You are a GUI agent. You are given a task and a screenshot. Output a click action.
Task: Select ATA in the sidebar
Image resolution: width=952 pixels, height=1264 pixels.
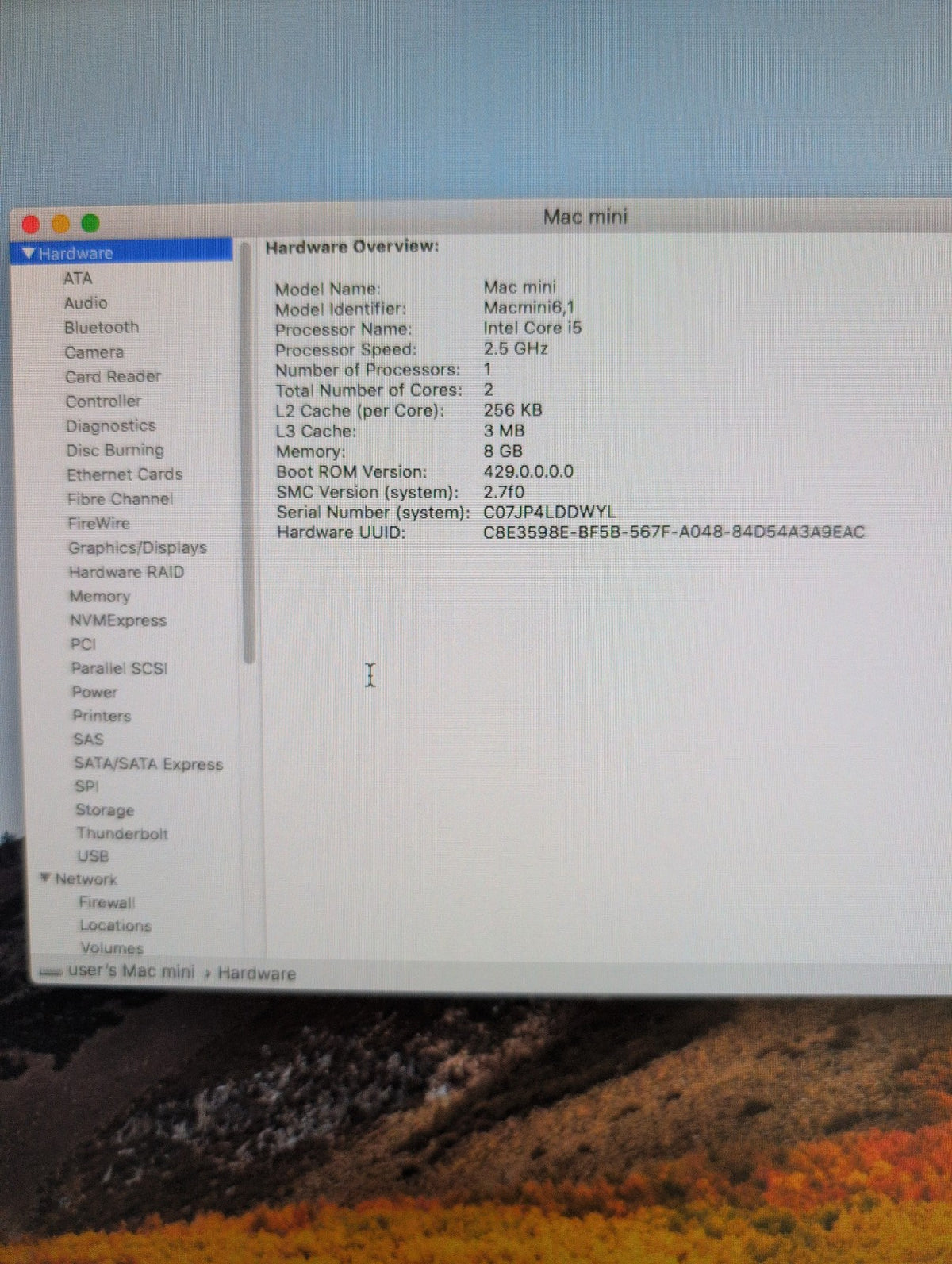coord(78,279)
